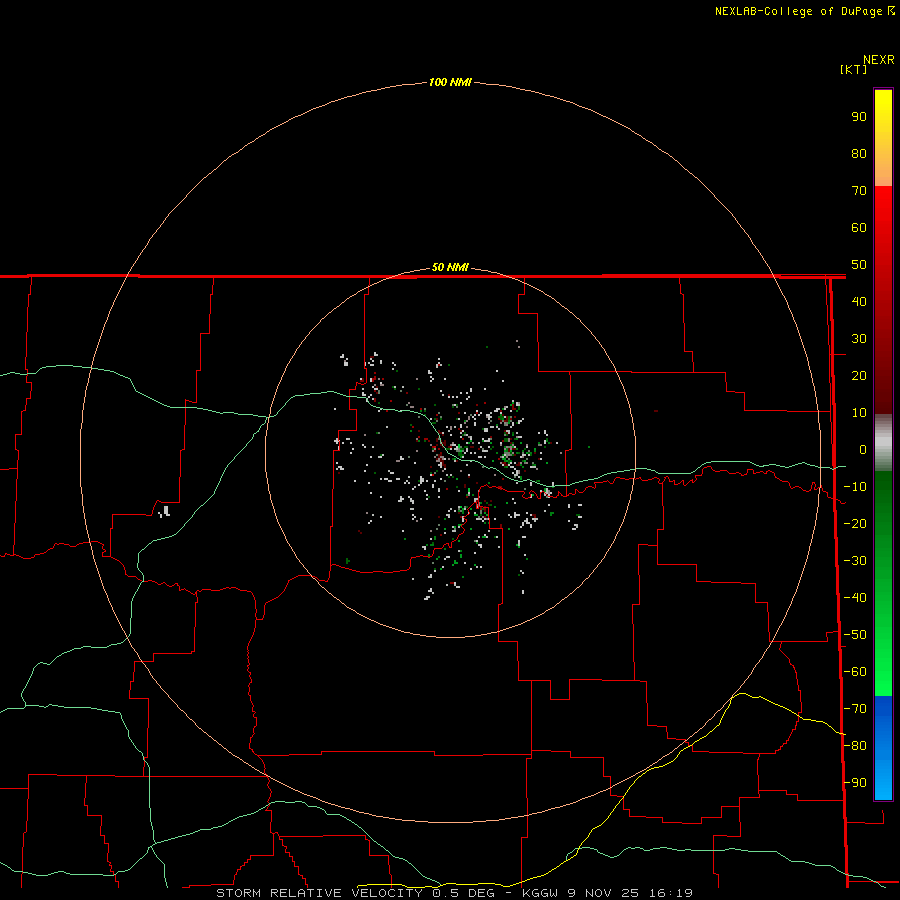Click the -90 knot scale label
The image size is (900, 900).
(x=855, y=783)
